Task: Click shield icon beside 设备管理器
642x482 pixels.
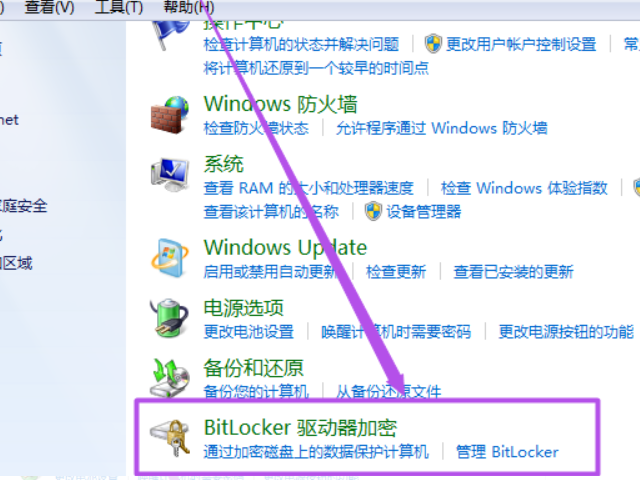Action: click(373, 211)
